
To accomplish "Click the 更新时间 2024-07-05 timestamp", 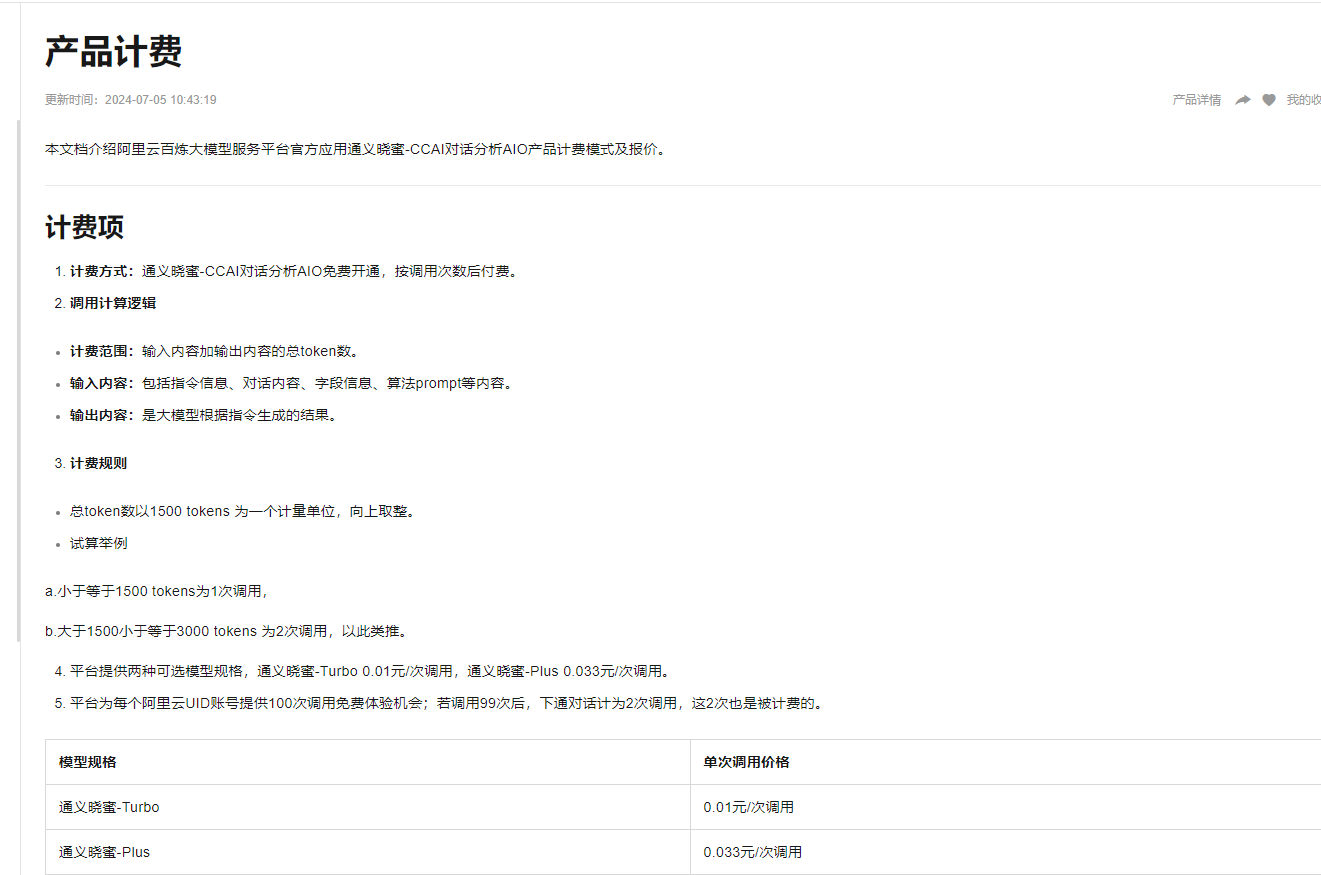I will 131,100.
